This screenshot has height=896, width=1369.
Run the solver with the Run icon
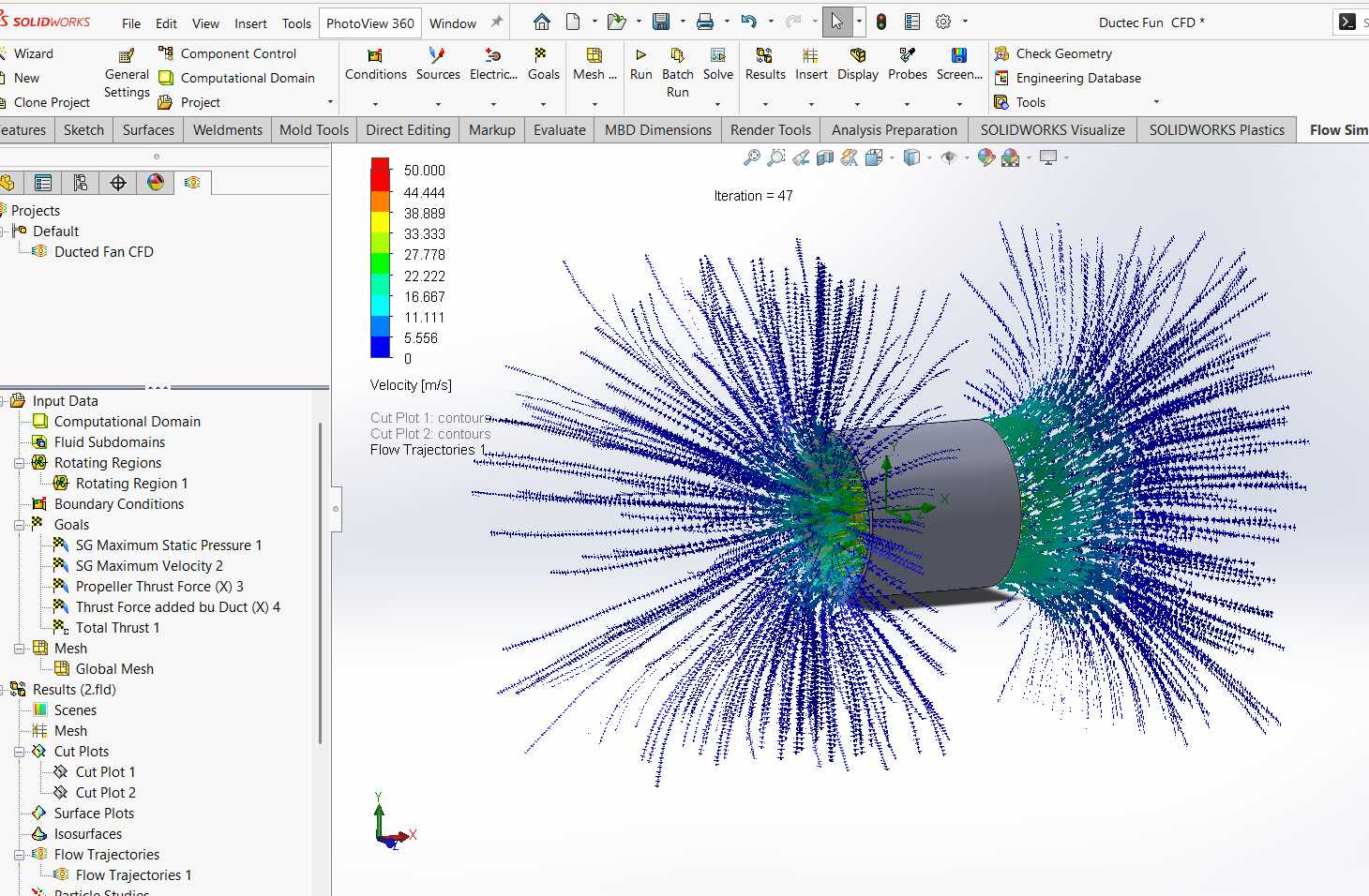641,65
